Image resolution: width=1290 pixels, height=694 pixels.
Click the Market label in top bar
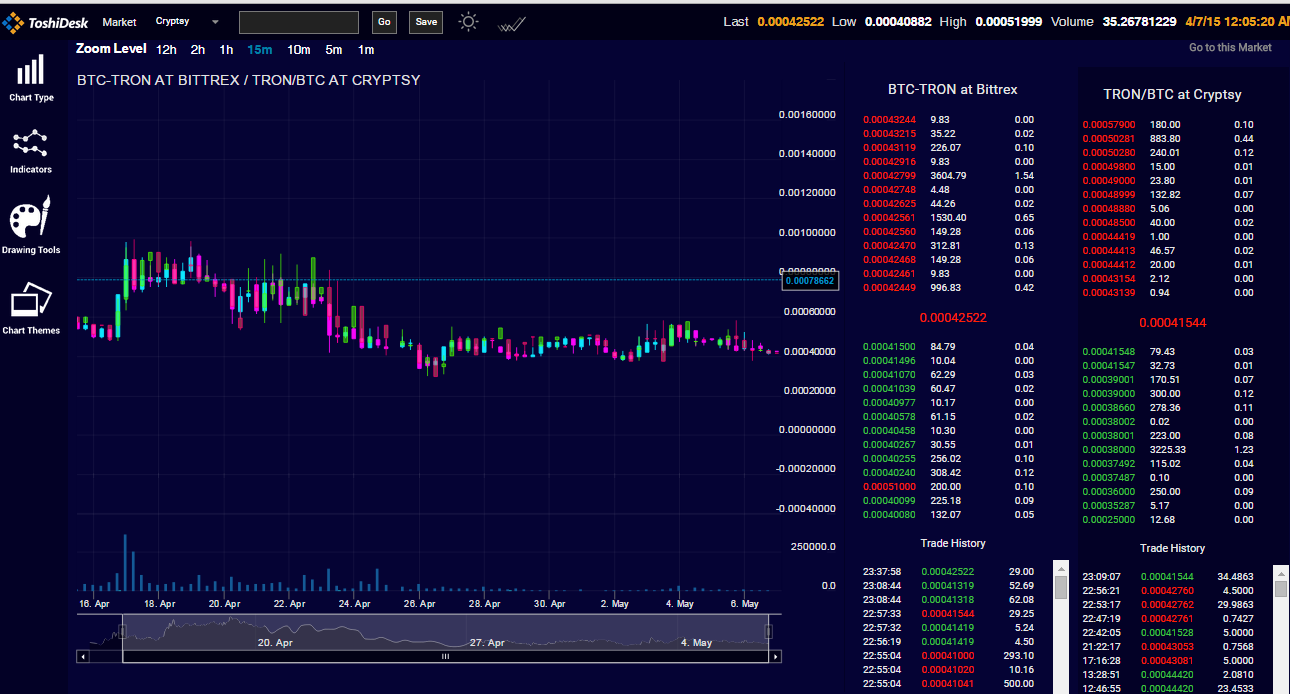119,22
